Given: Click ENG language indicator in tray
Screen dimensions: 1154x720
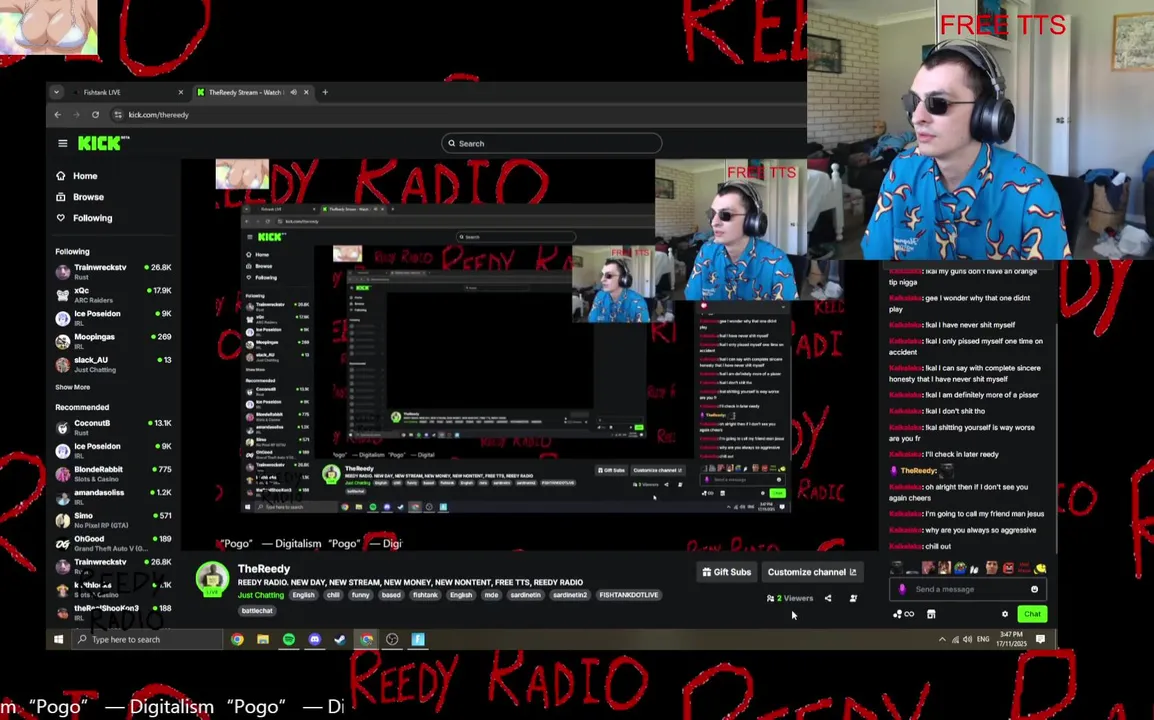Looking at the screenshot, I should coord(983,639).
